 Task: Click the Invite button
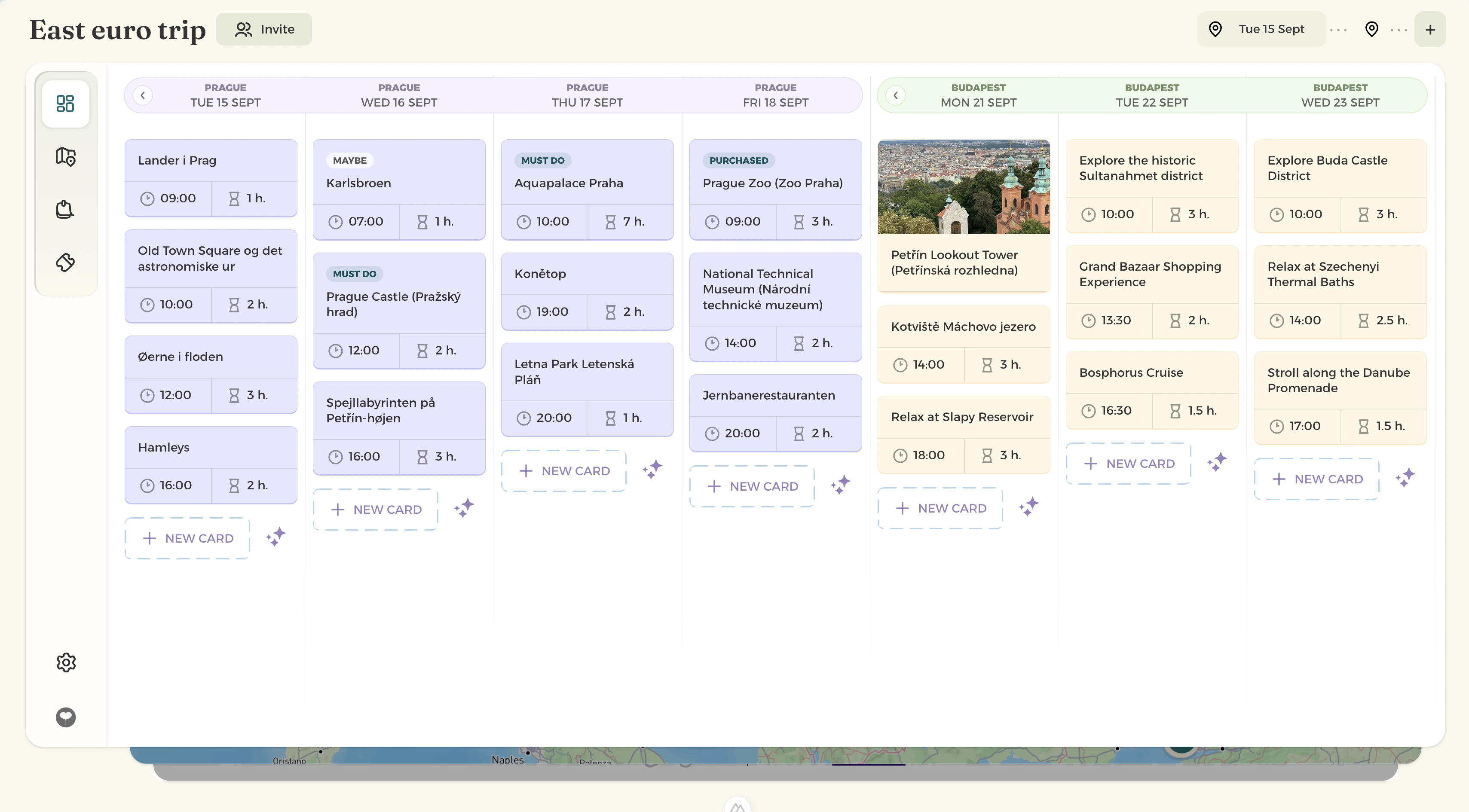264,29
